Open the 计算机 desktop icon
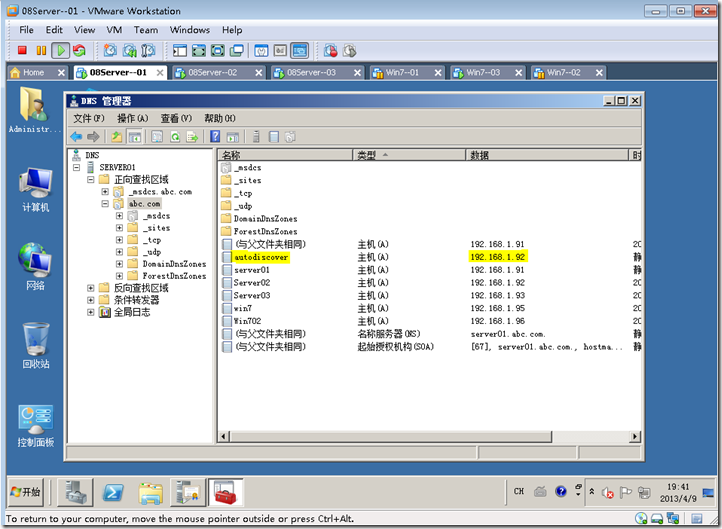The height and width of the screenshot is (529, 722). coord(35,190)
